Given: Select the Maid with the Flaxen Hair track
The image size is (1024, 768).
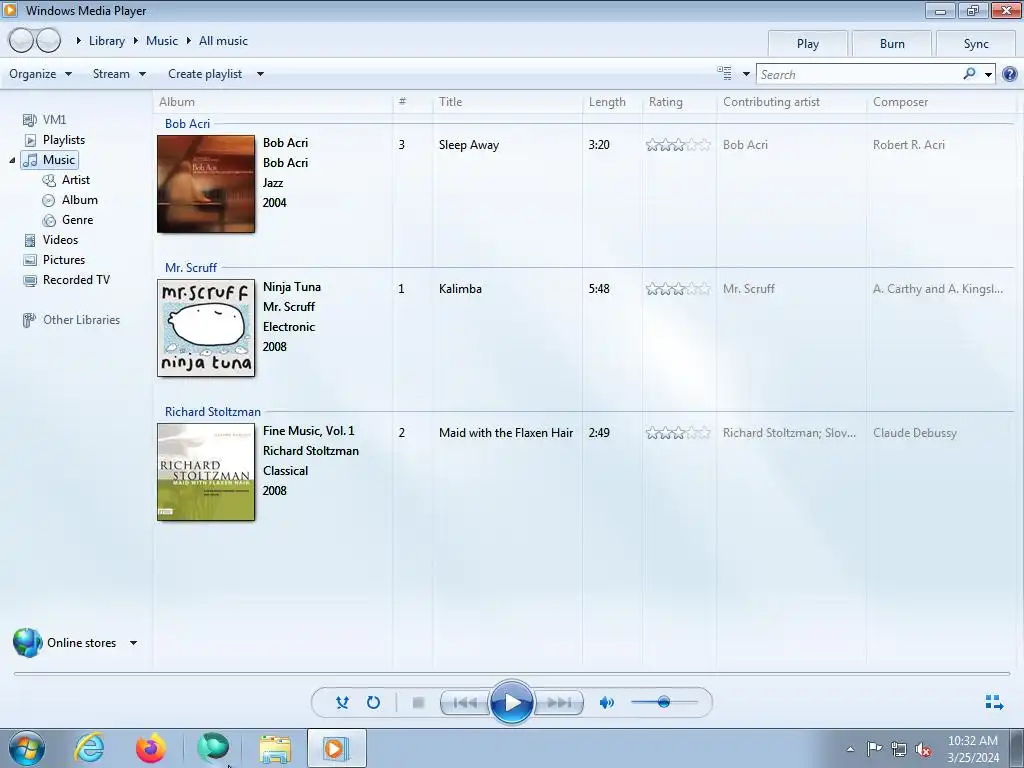Looking at the screenshot, I should (506, 433).
